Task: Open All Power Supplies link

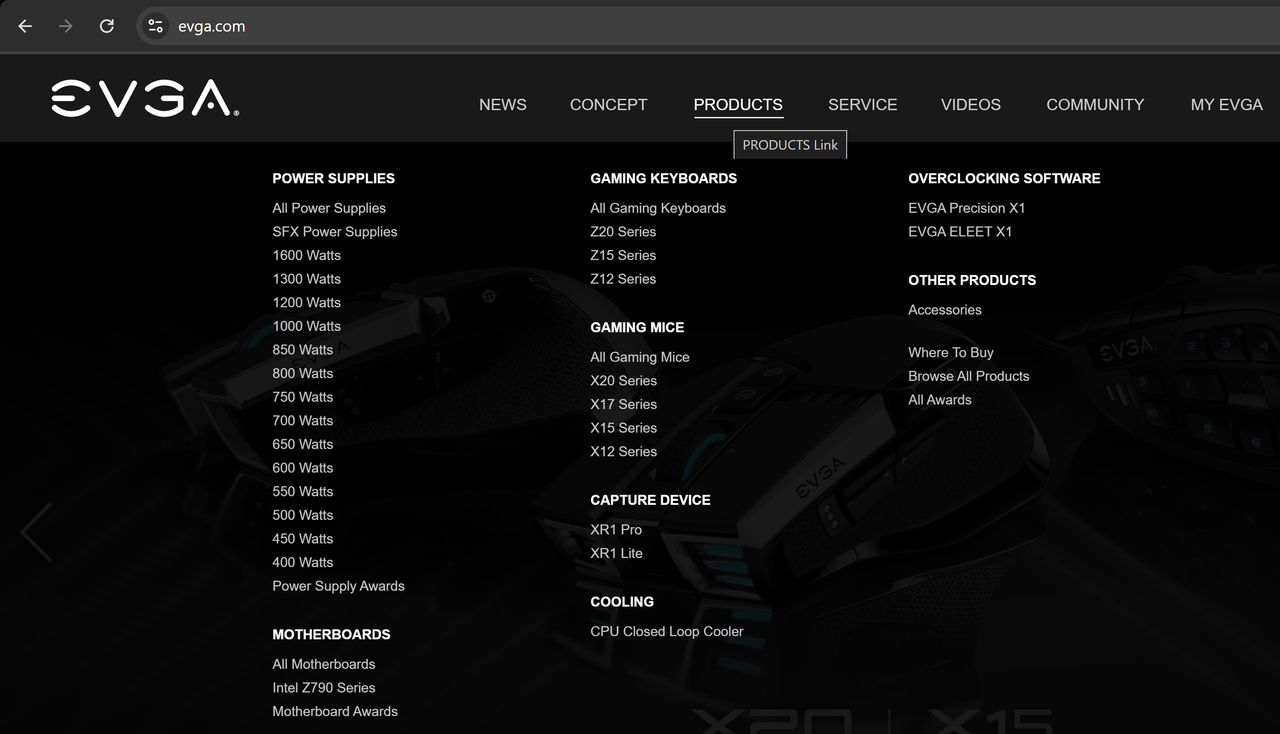Action: coord(329,208)
